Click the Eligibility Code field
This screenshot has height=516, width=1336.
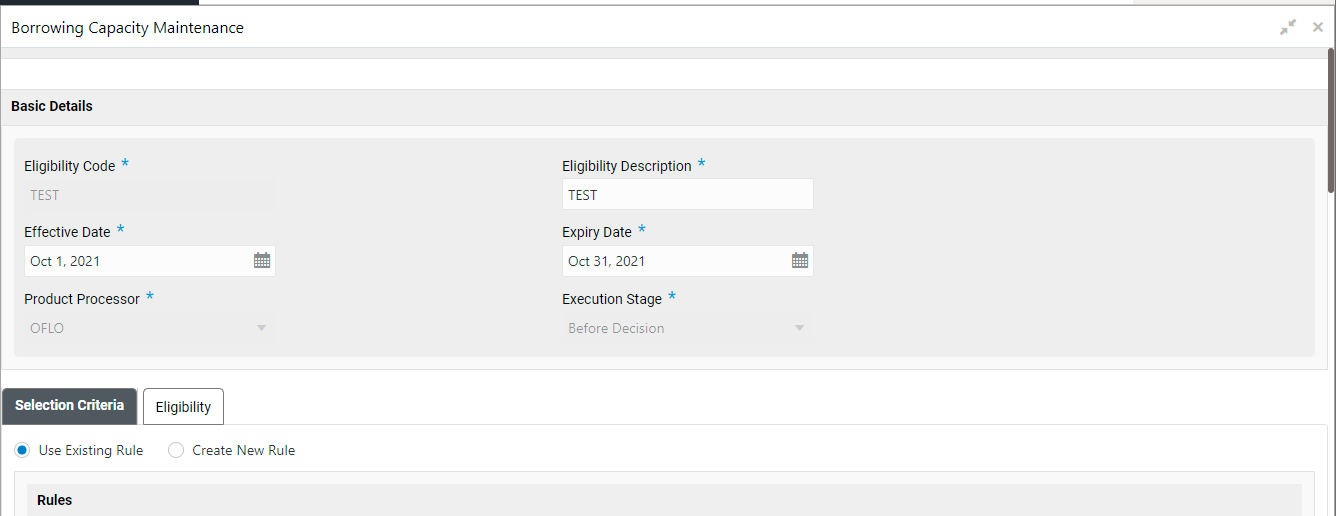point(149,195)
